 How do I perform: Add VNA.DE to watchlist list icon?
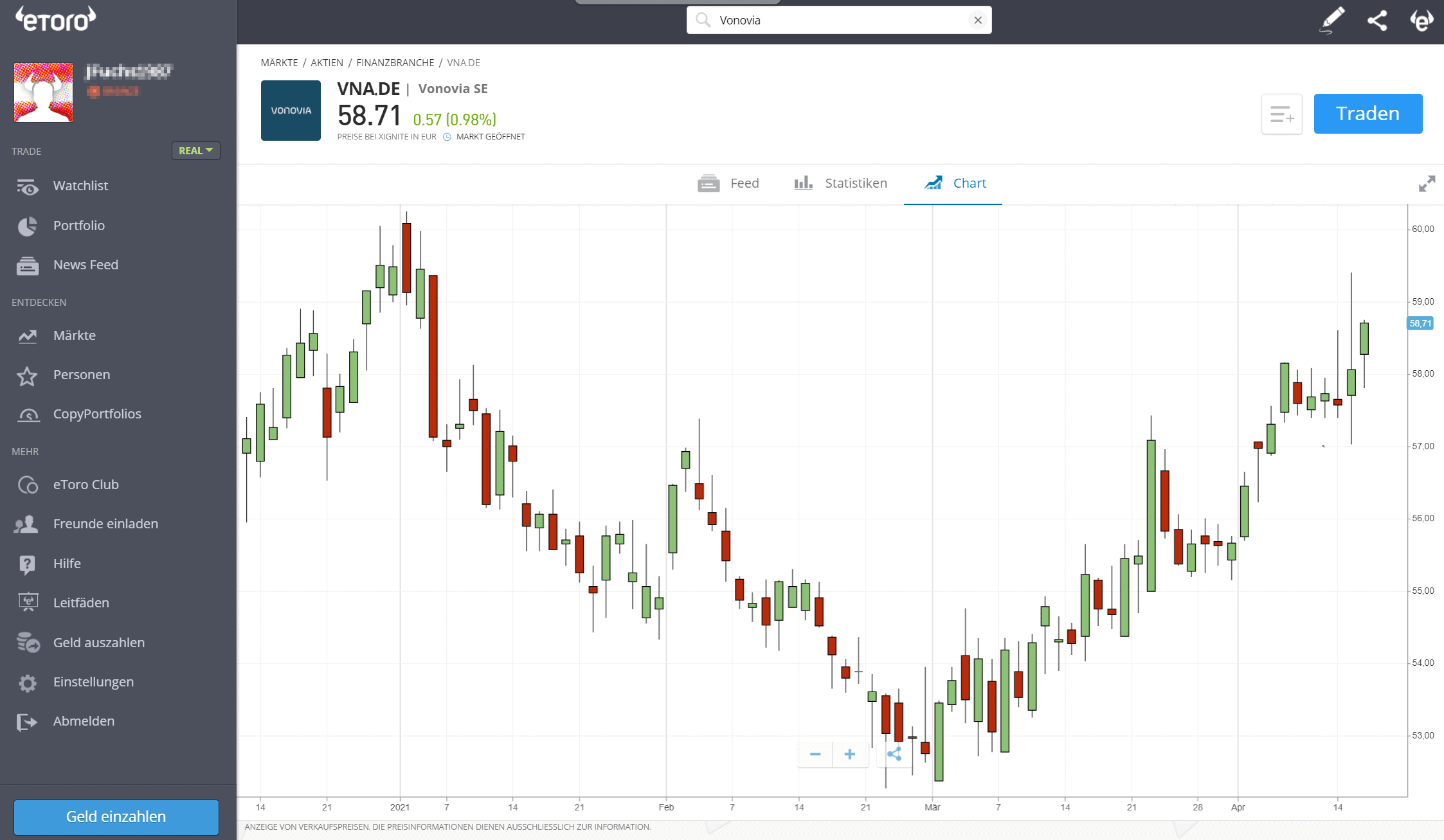[1281, 114]
